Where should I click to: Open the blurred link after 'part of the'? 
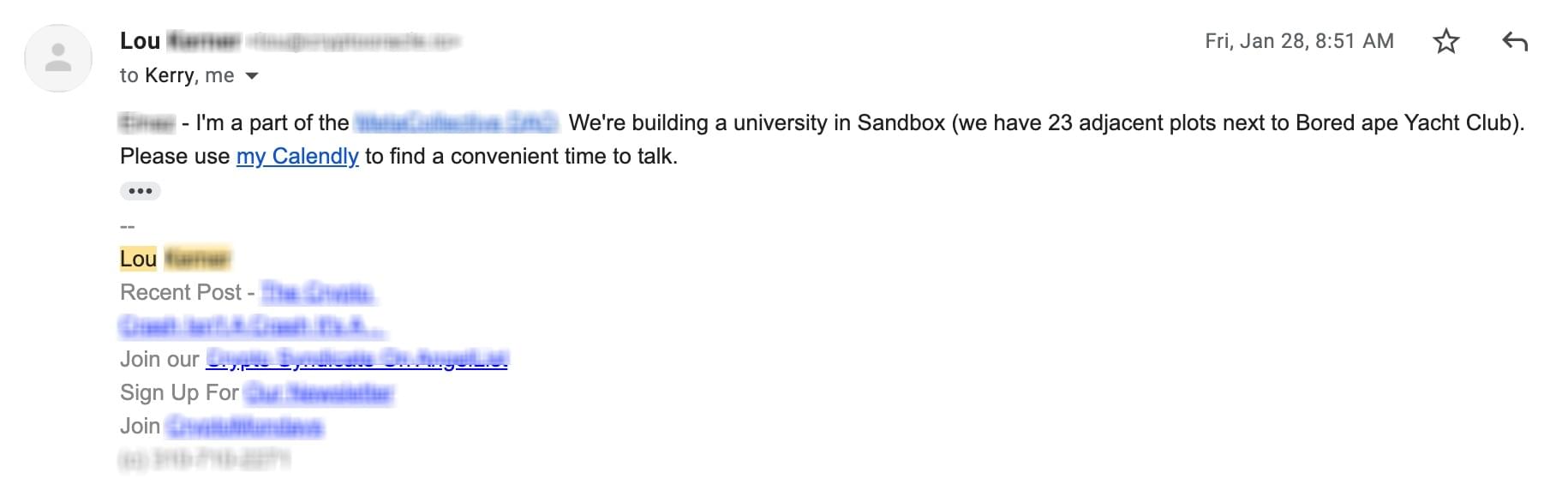tap(457, 123)
